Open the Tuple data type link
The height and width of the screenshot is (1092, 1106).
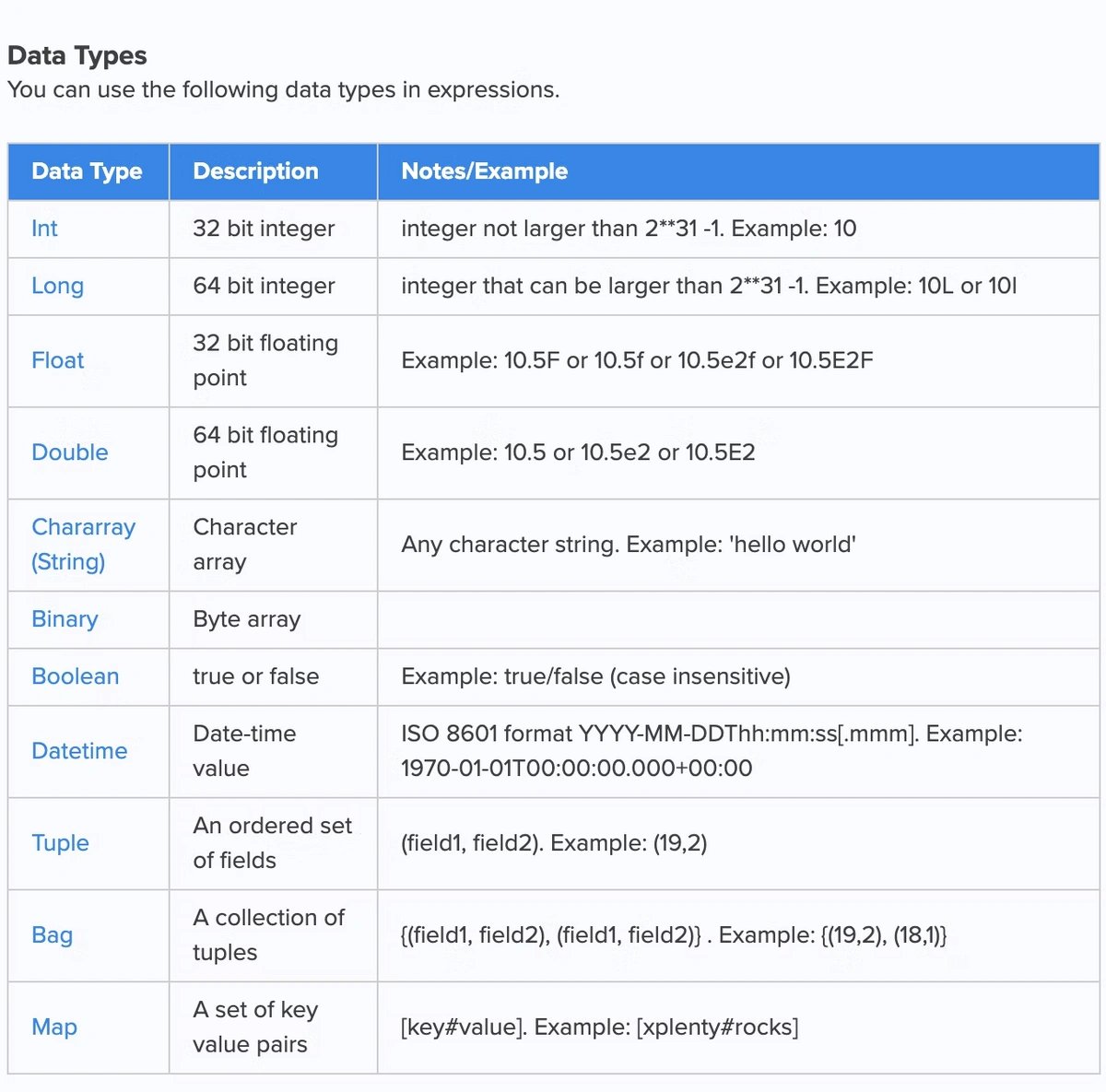pyautogui.click(x=60, y=843)
